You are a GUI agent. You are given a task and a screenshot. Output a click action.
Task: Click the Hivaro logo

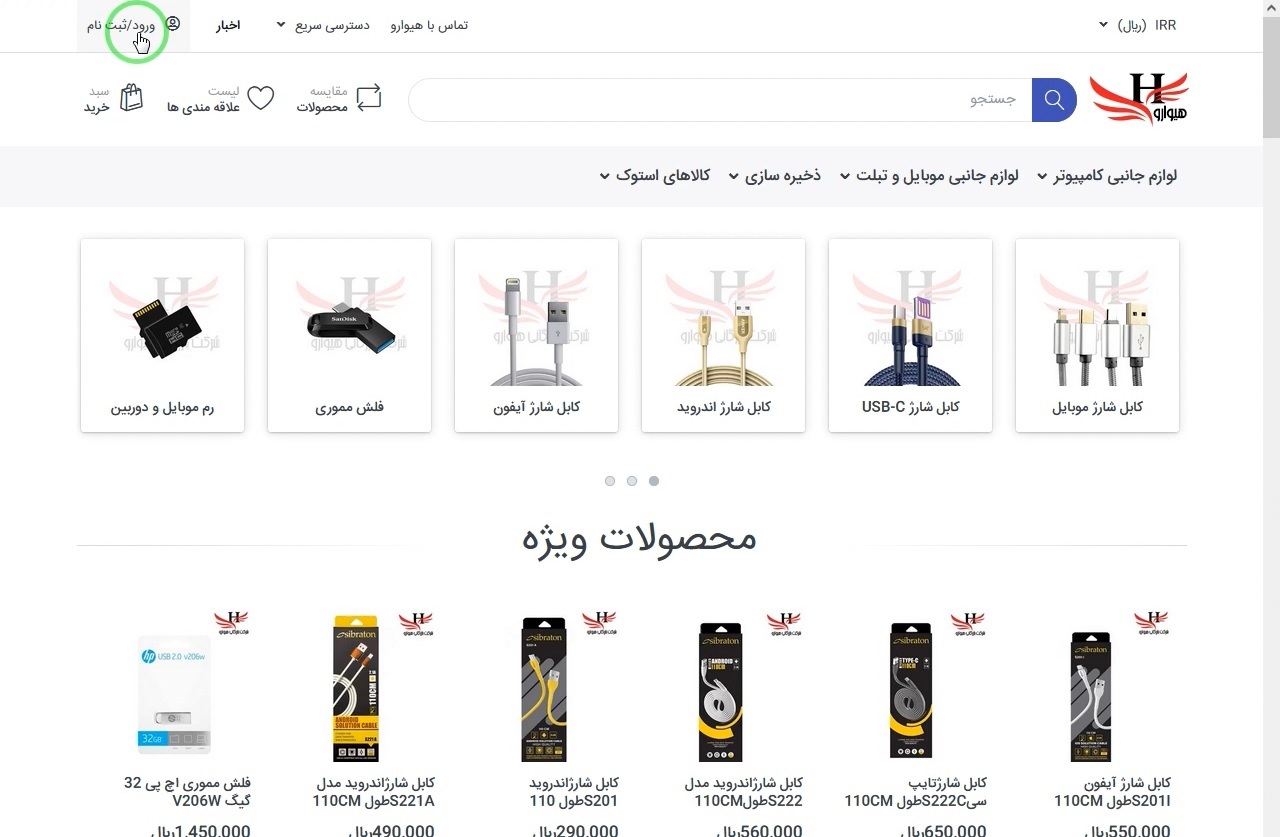1139,99
